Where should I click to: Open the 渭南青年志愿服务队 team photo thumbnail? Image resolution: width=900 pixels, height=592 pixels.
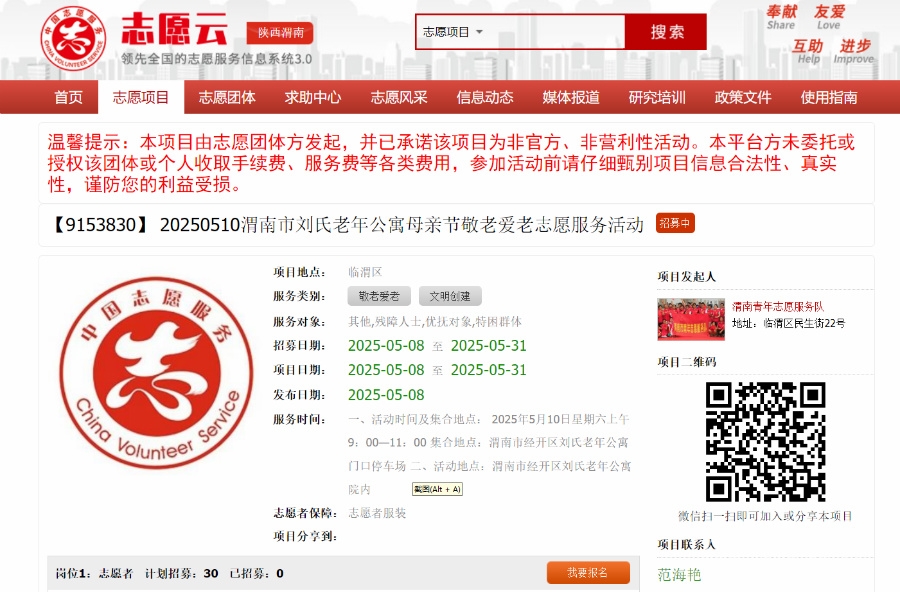click(691, 319)
